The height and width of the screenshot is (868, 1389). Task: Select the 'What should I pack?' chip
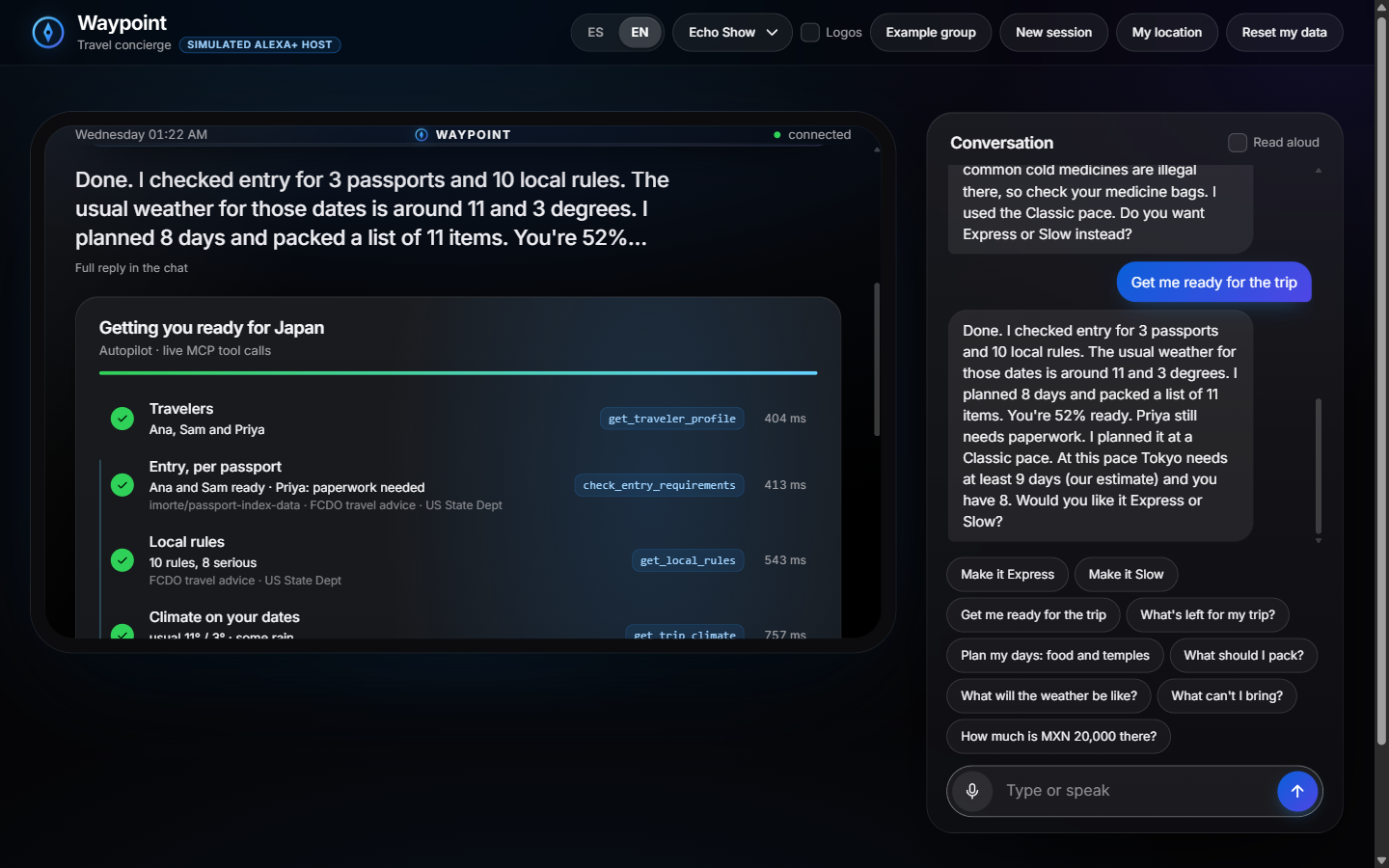pos(1243,656)
